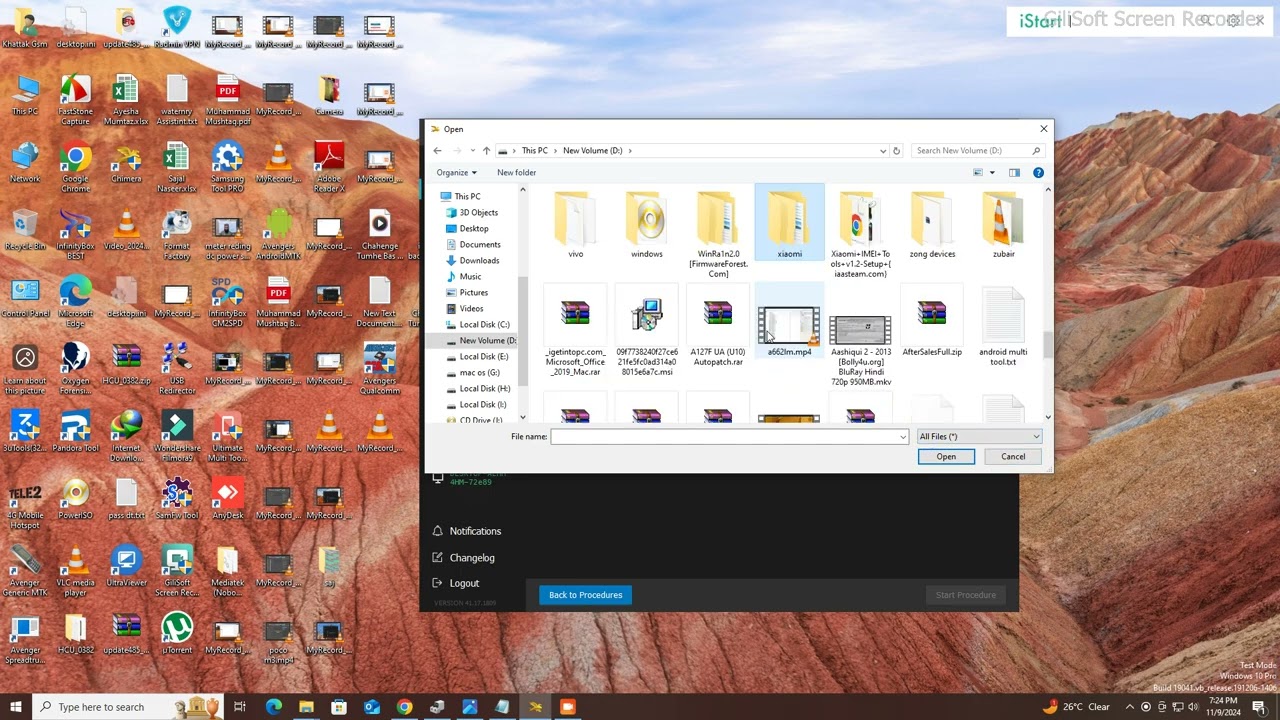Expand the address bar history dropdown
This screenshot has width=1280, height=720.
[883, 151]
